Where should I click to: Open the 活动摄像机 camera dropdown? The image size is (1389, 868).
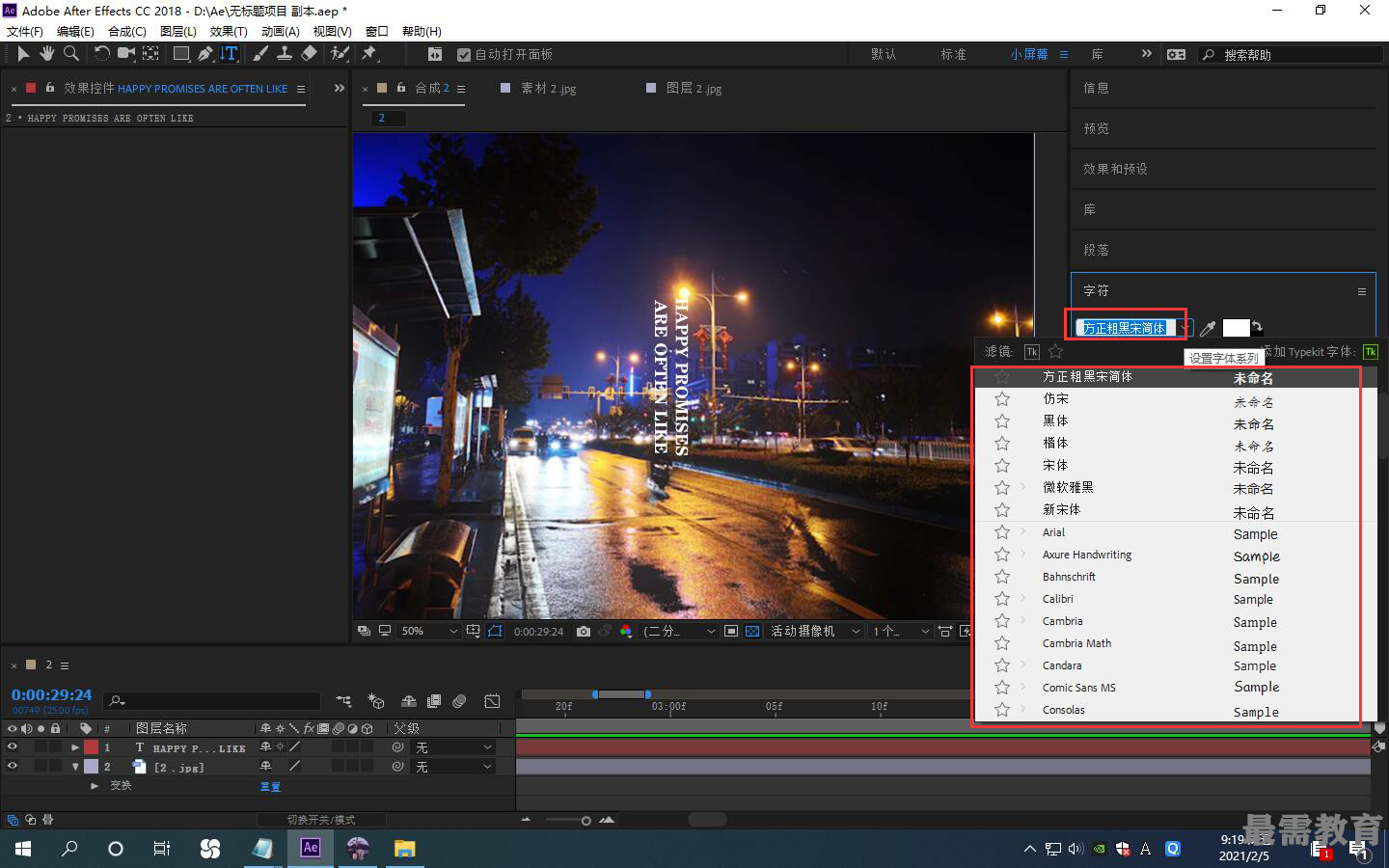[815, 632]
